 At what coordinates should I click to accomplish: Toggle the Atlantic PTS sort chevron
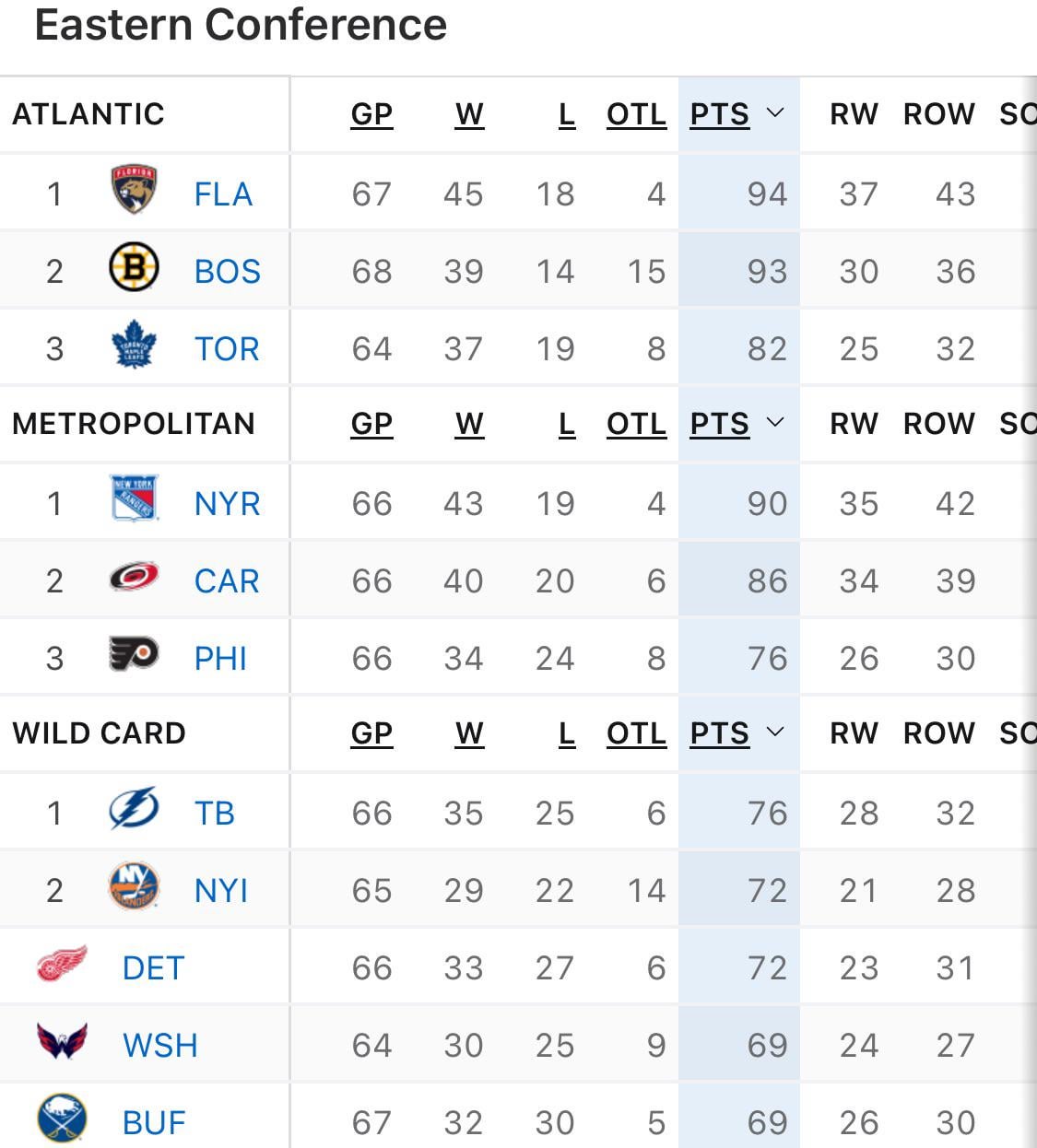click(775, 112)
